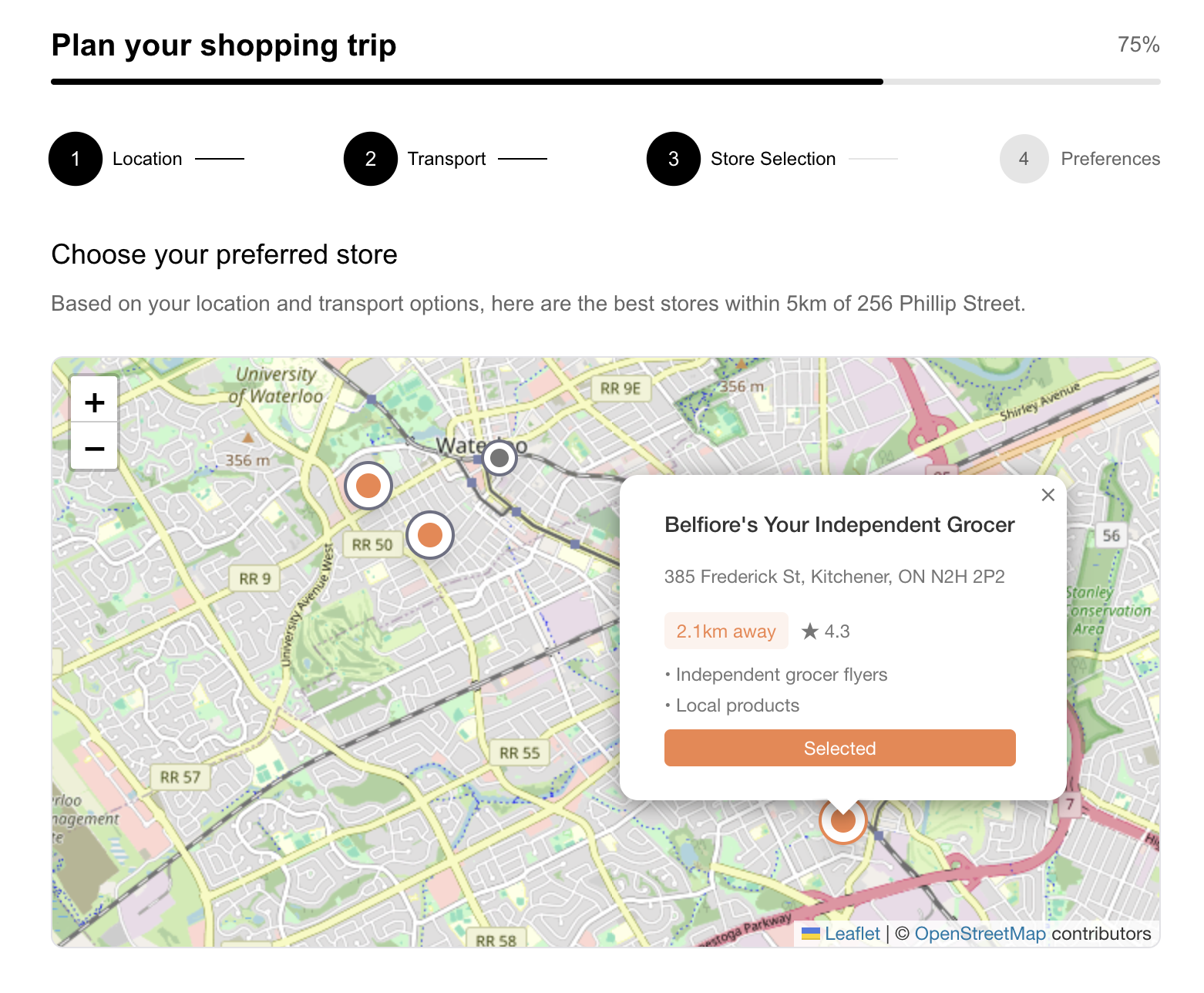Image resolution: width=1204 pixels, height=993 pixels.
Task: Click the zoom out control on the map
Action: click(x=93, y=447)
